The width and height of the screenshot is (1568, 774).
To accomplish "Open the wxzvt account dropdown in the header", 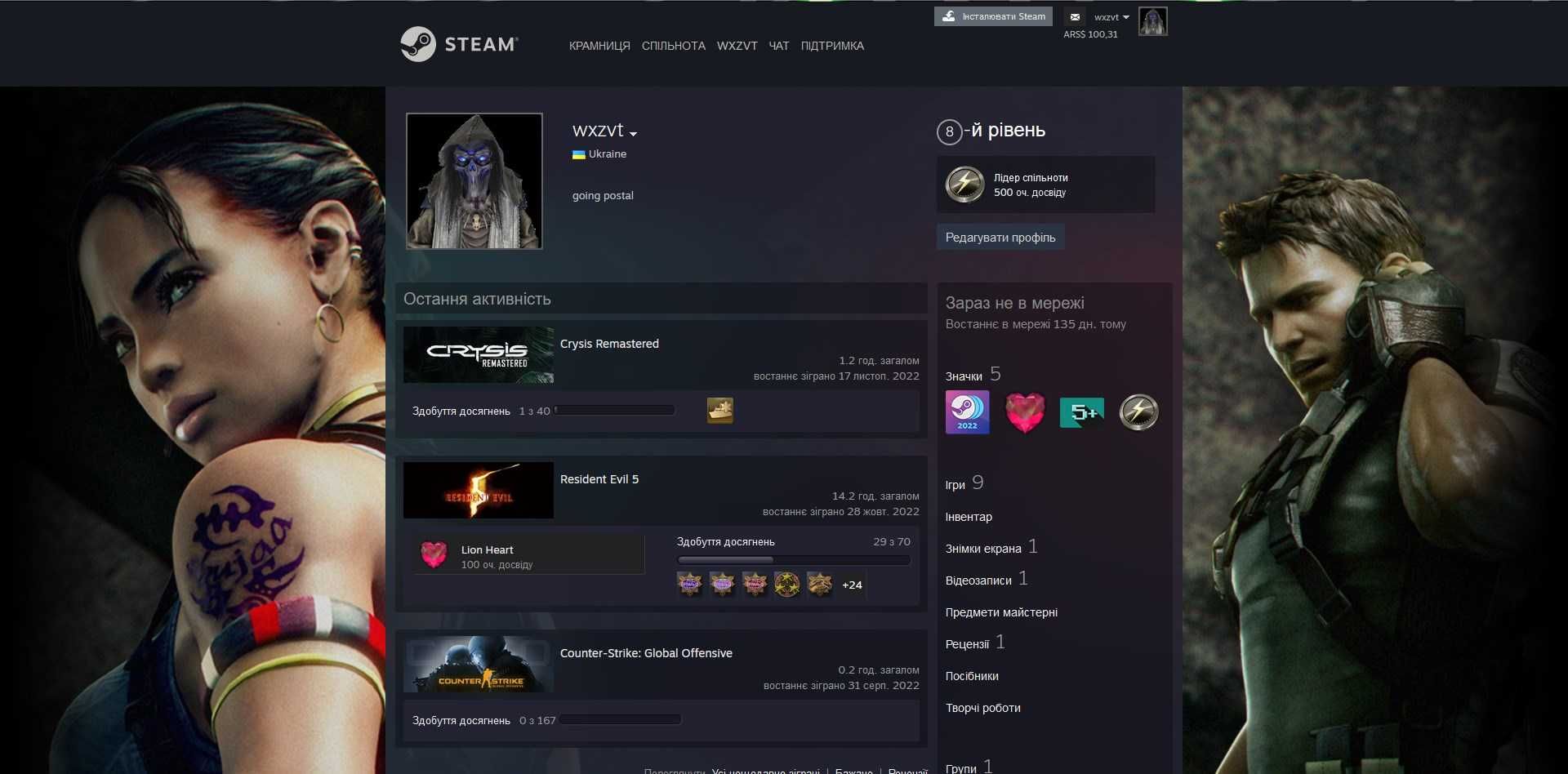I will [x=1111, y=17].
